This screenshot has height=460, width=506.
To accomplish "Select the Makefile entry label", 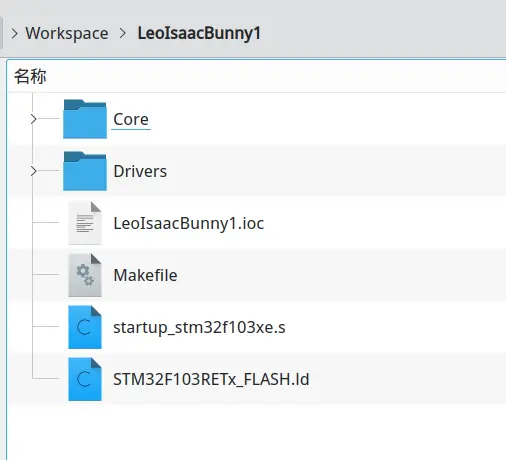I will (145, 275).
